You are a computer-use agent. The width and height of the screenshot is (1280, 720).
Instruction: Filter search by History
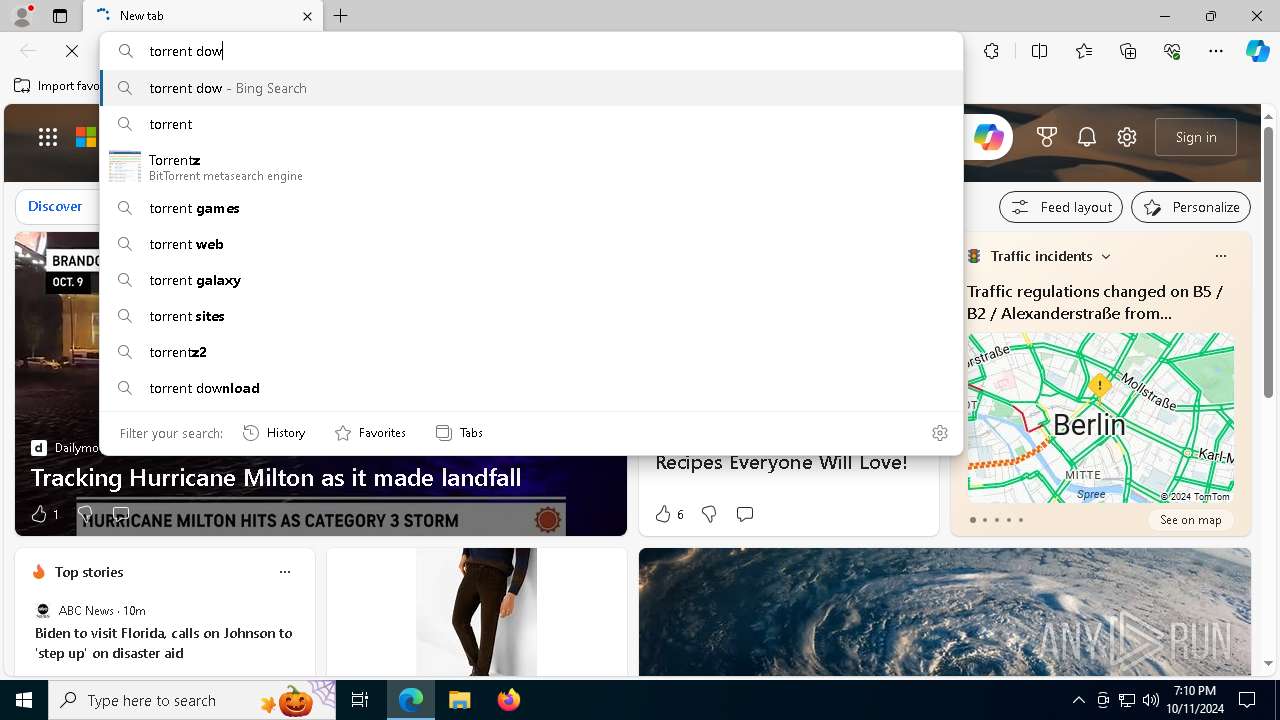pyautogui.click(x=274, y=433)
